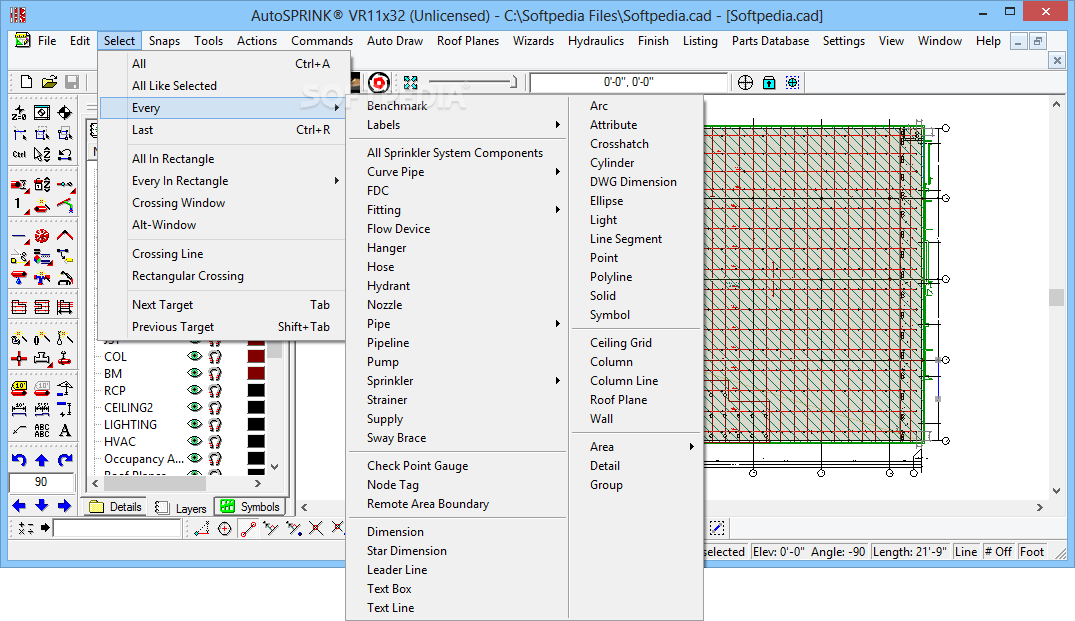Image resolution: width=1075 pixels, height=621 pixels.
Task: Toggle the '# Off' grid status indicator
Action: click(998, 552)
